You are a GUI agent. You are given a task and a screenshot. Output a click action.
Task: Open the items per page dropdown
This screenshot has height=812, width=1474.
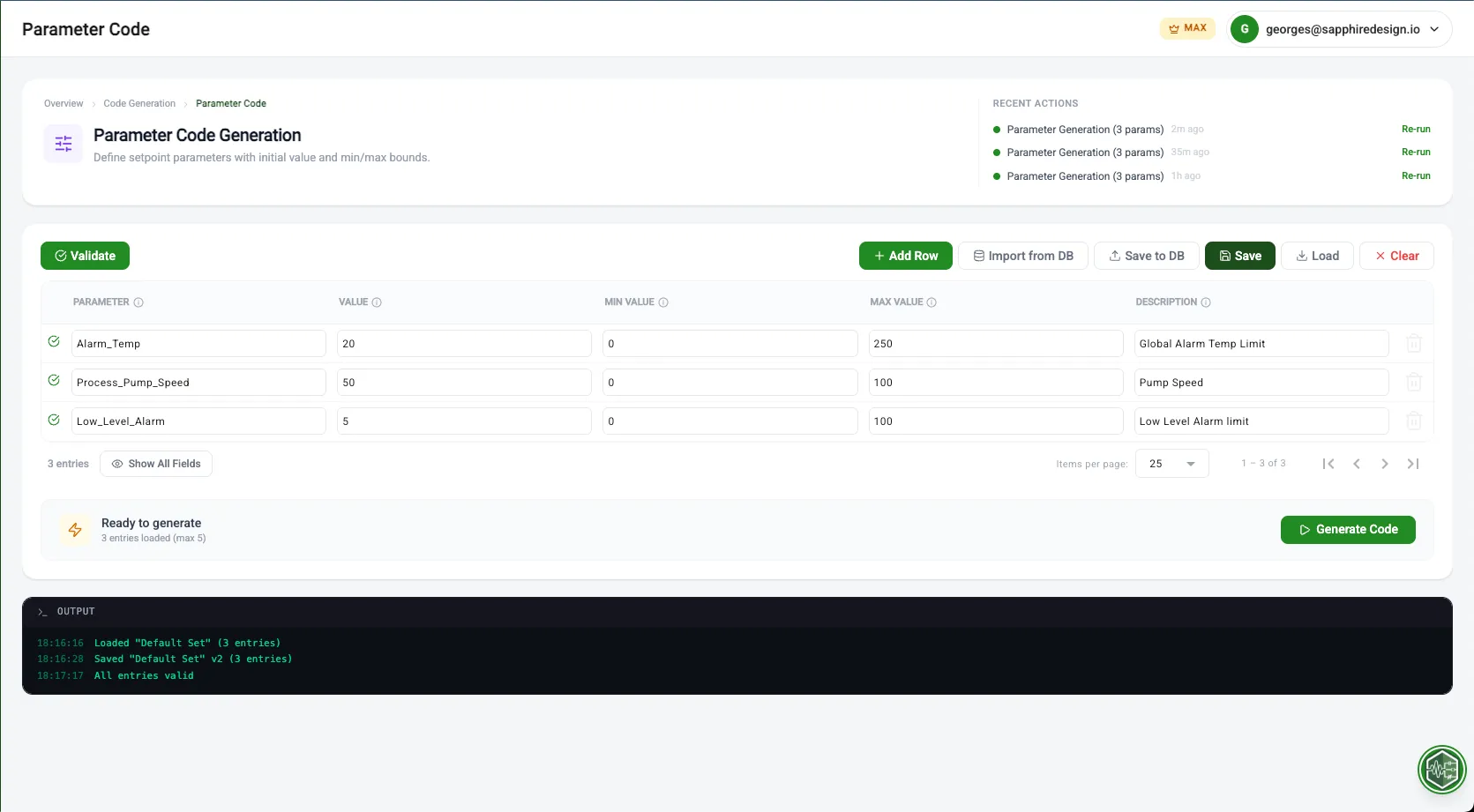(x=1172, y=464)
